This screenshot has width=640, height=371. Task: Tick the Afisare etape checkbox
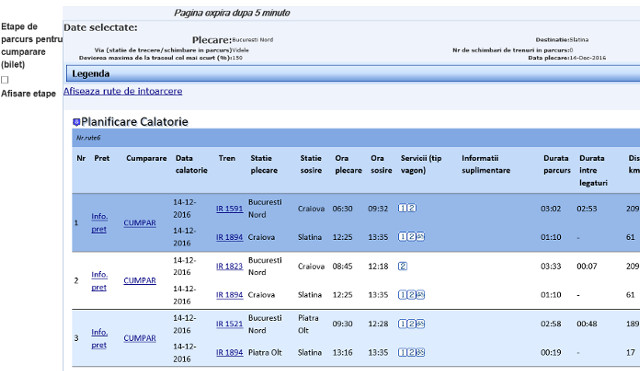click(x=4, y=80)
